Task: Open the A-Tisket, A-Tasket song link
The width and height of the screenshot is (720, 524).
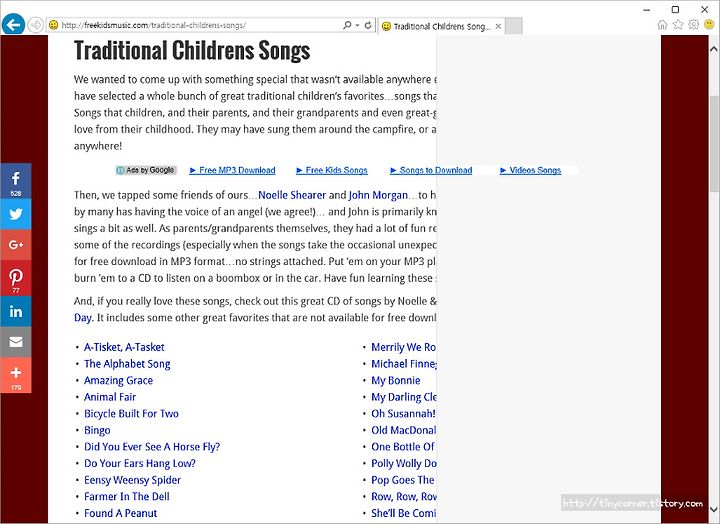Action: 124,347
